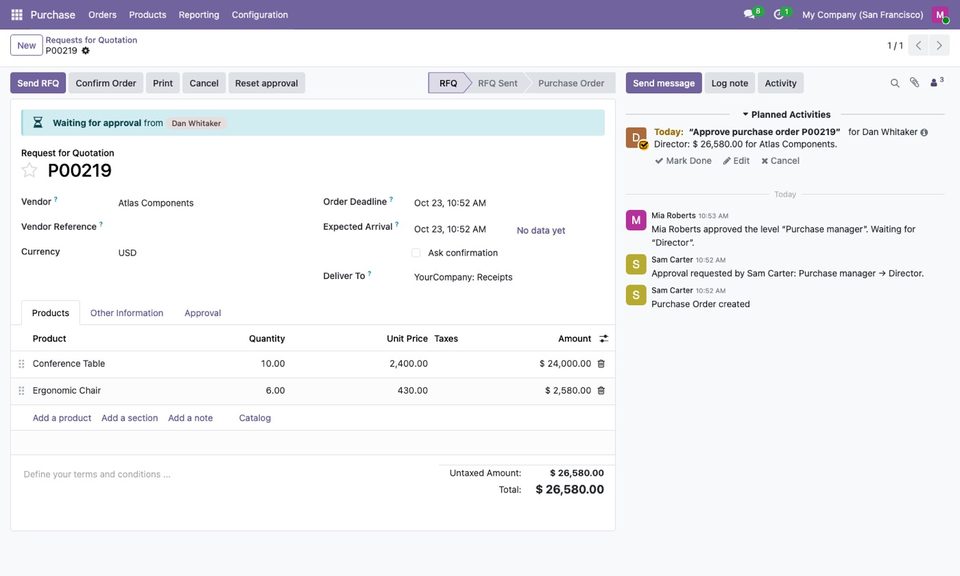
Task: Click the Activity button
Action: 781,83
